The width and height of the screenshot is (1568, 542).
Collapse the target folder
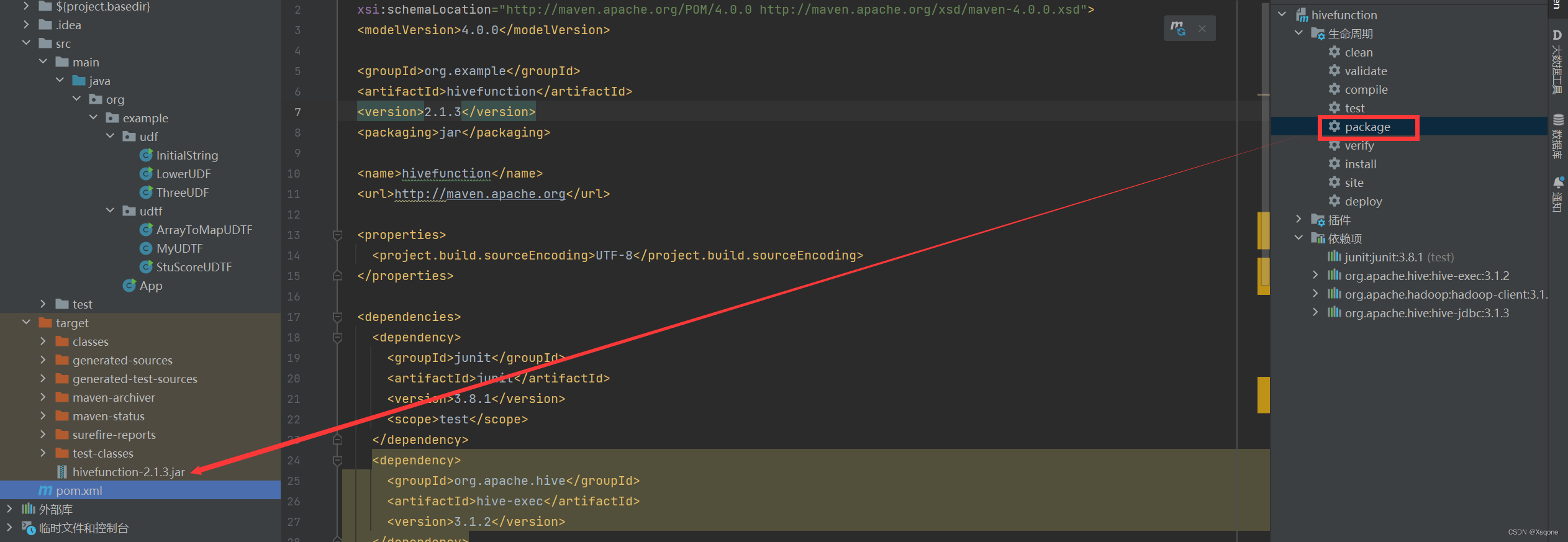26,322
